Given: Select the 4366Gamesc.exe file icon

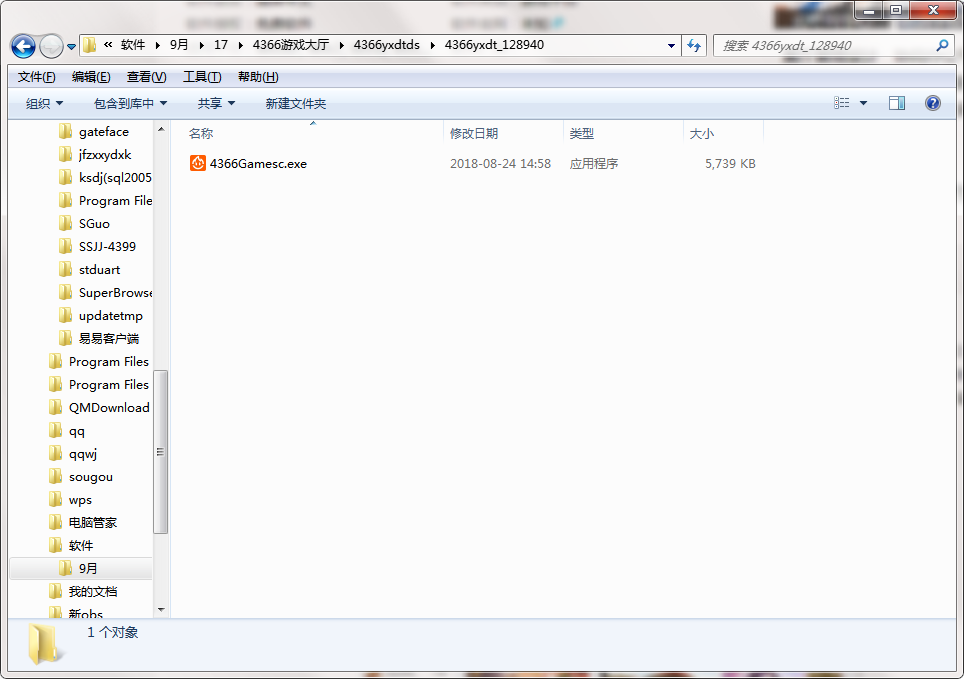Looking at the screenshot, I should pyautogui.click(x=197, y=163).
